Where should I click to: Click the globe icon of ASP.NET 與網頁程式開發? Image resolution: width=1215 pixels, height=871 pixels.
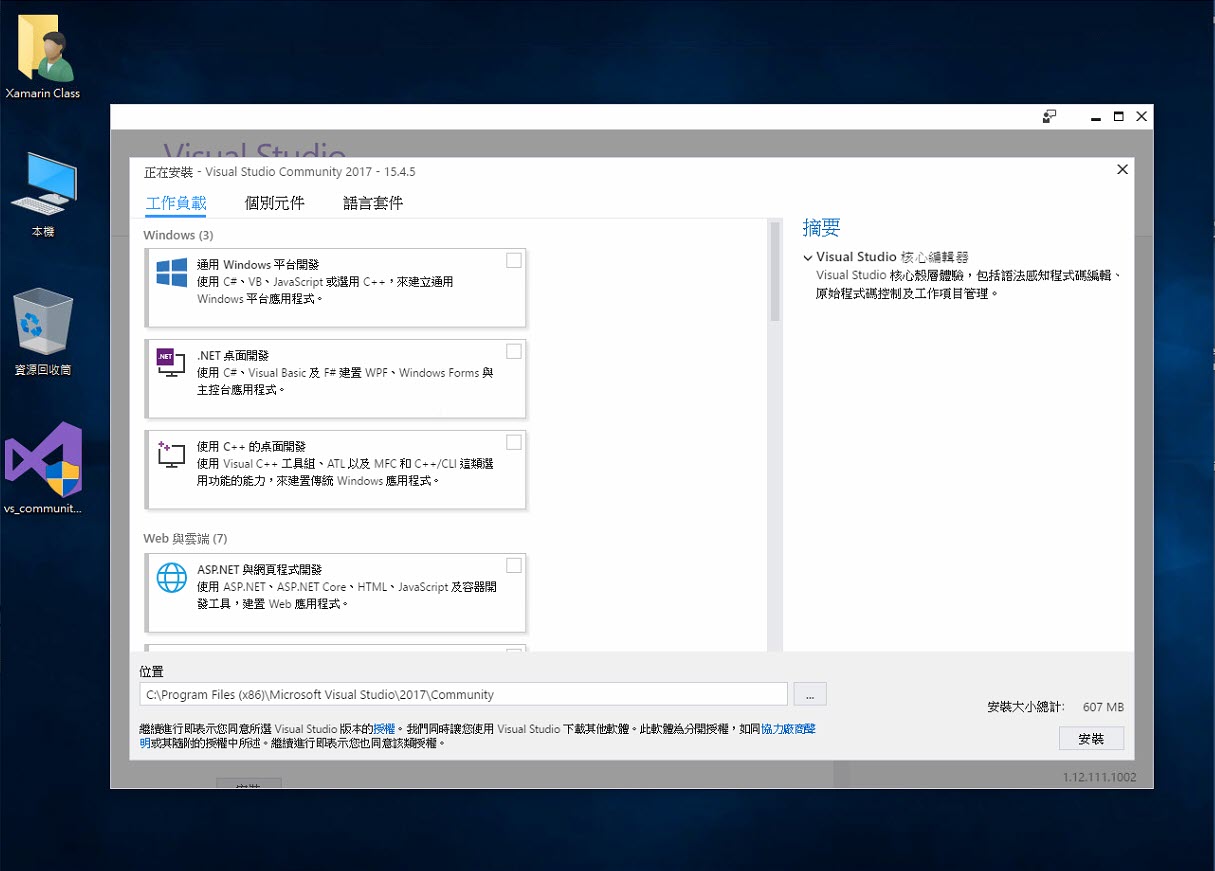(172, 577)
